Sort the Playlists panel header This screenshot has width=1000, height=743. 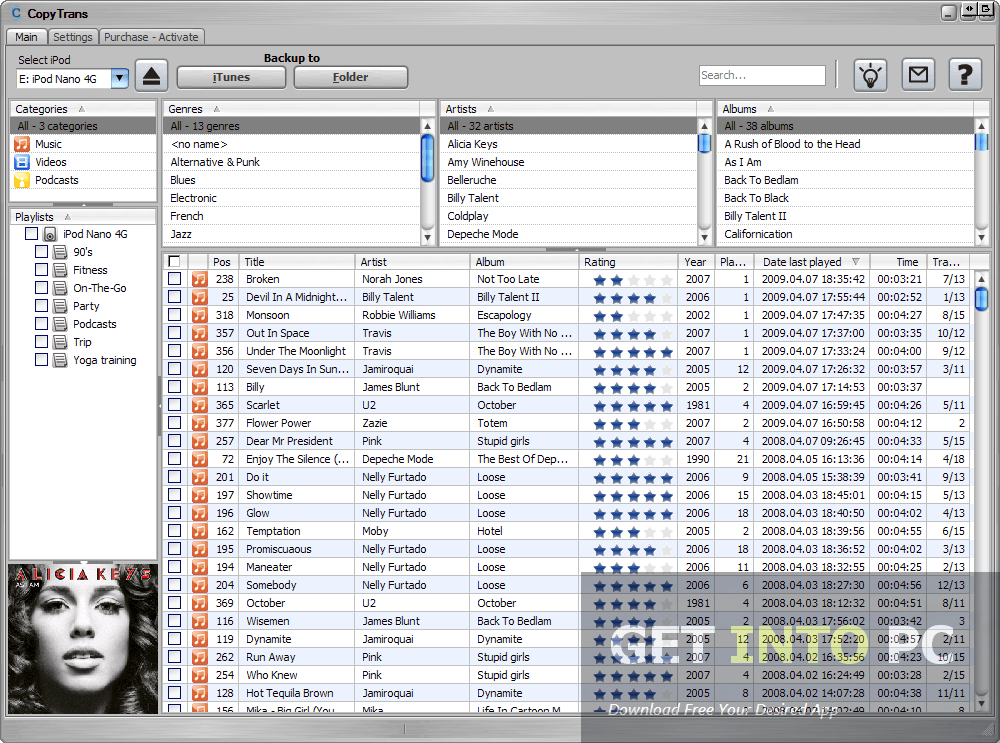(x=83, y=217)
